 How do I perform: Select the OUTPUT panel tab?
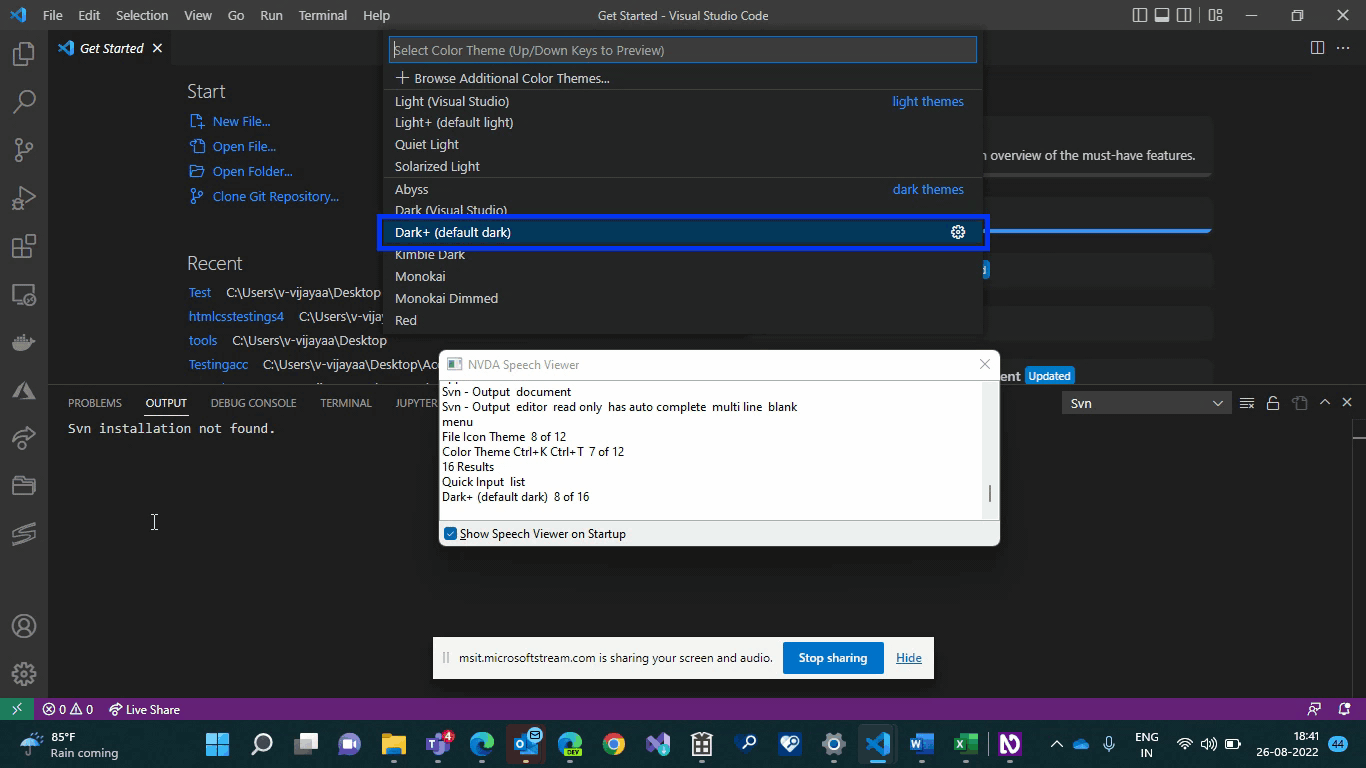[x=166, y=403]
